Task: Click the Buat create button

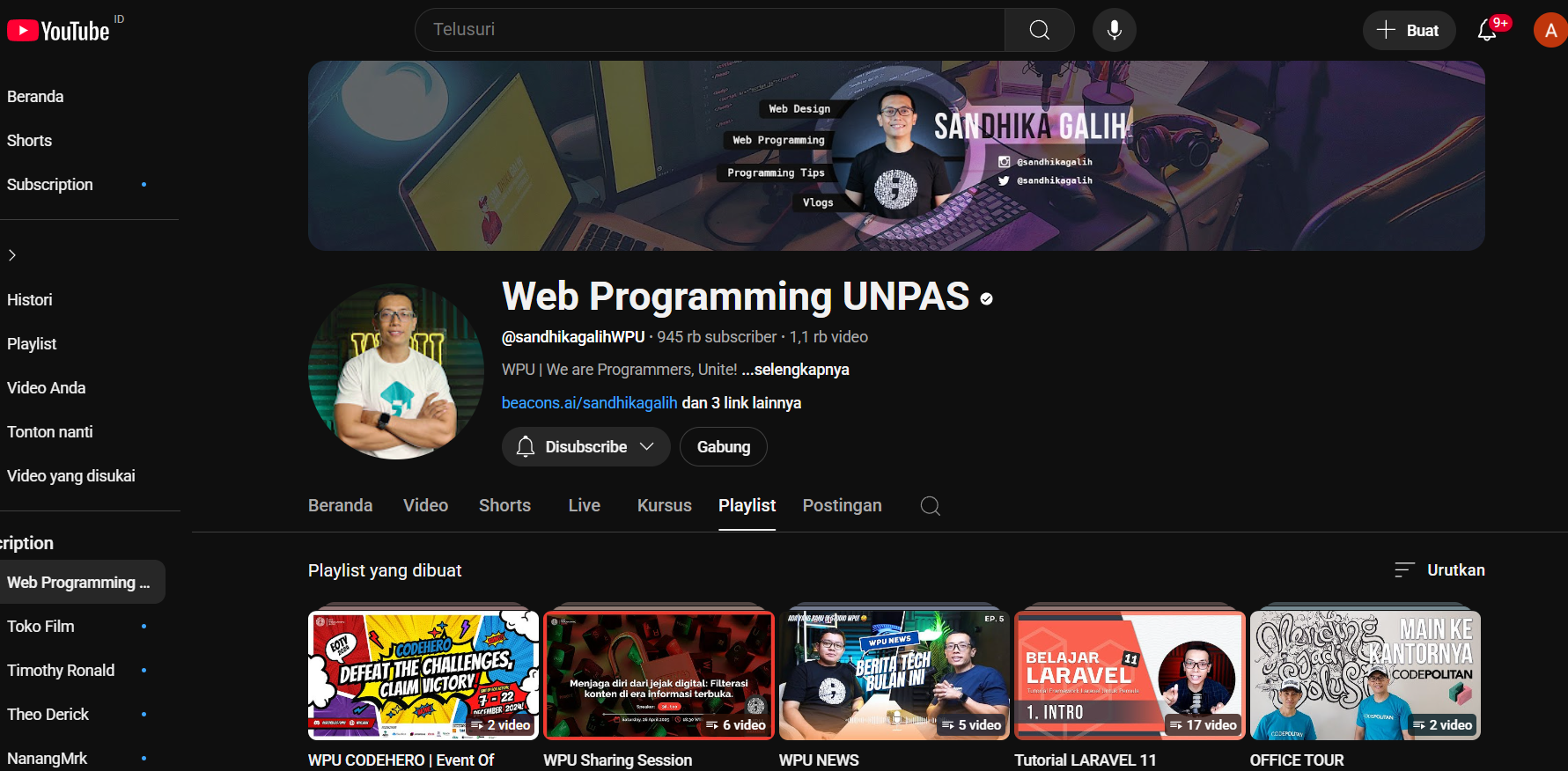Action: [x=1409, y=30]
